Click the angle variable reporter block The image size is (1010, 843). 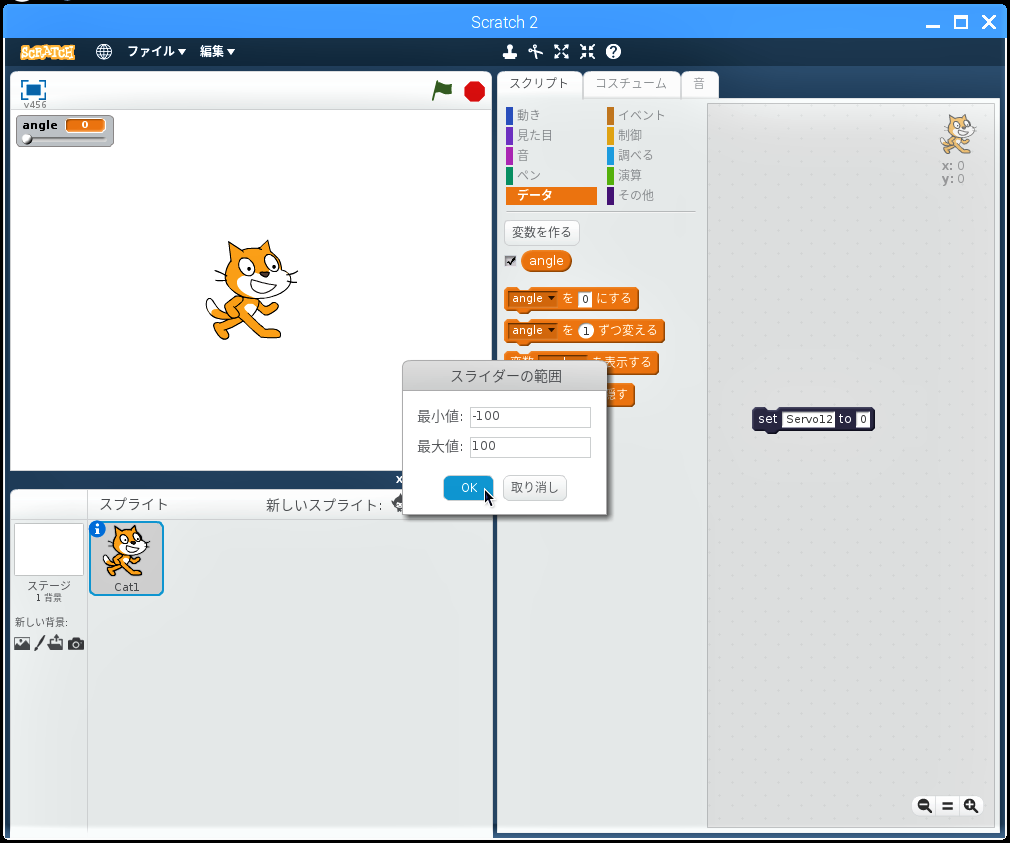pyautogui.click(x=546, y=261)
